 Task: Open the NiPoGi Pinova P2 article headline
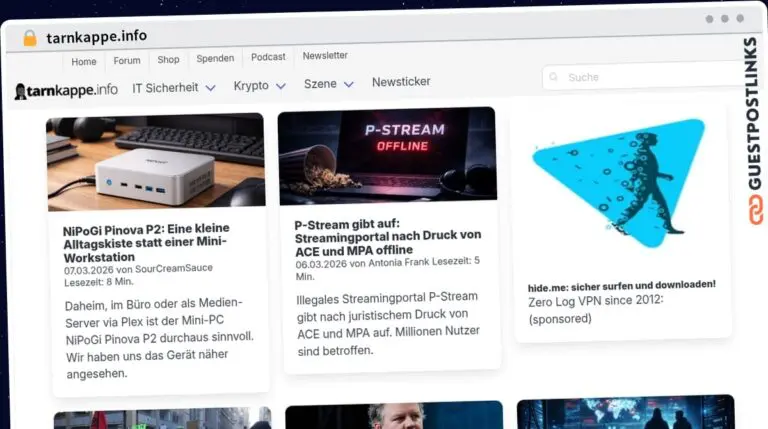(146, 242)
